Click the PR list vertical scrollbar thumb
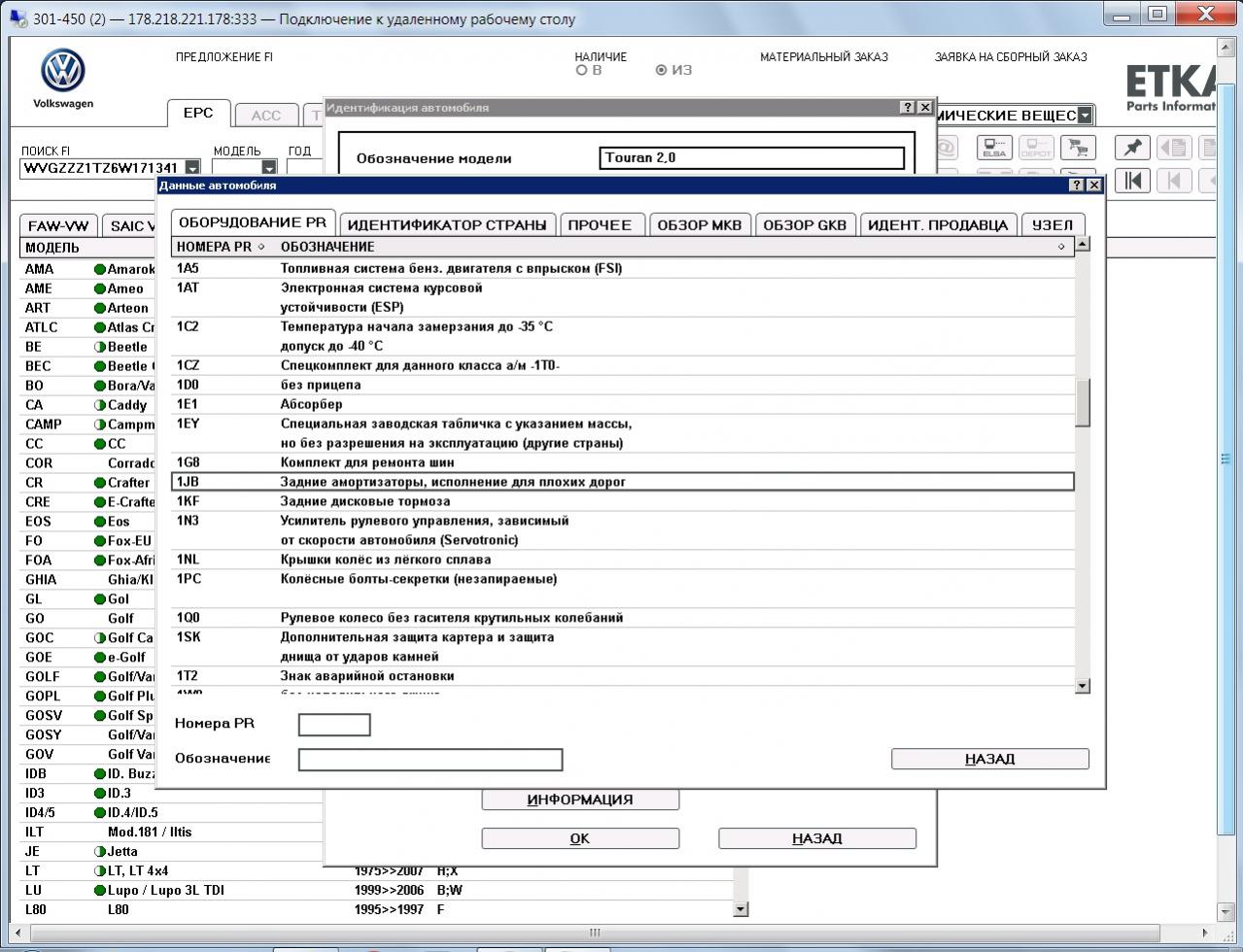 click(1083, 402)
